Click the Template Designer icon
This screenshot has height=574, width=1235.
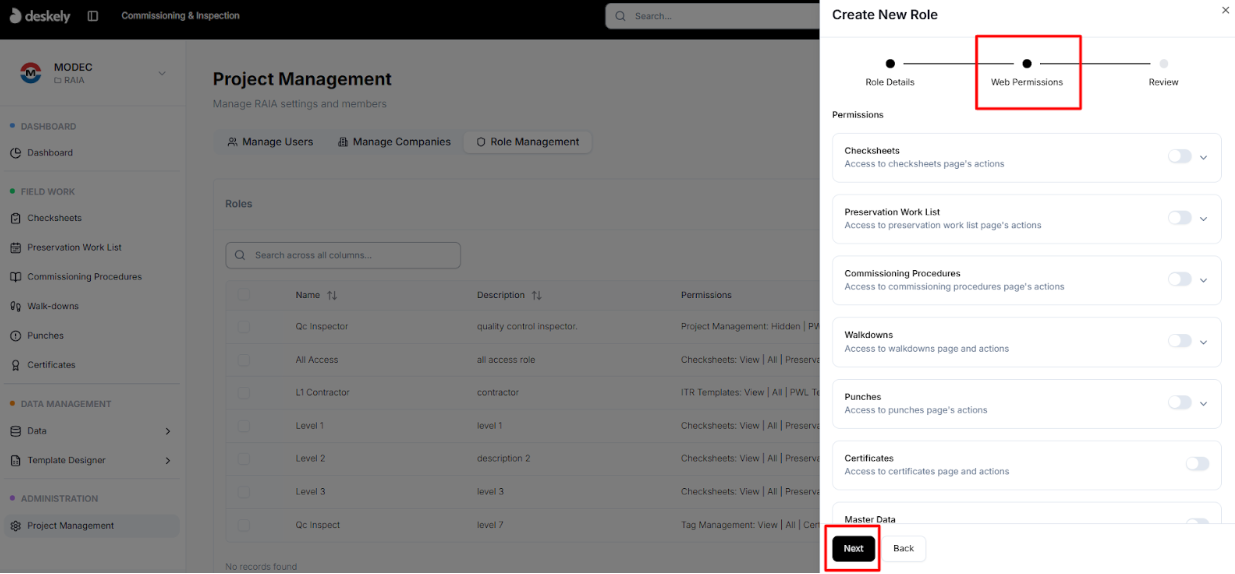tap(16, 460)
